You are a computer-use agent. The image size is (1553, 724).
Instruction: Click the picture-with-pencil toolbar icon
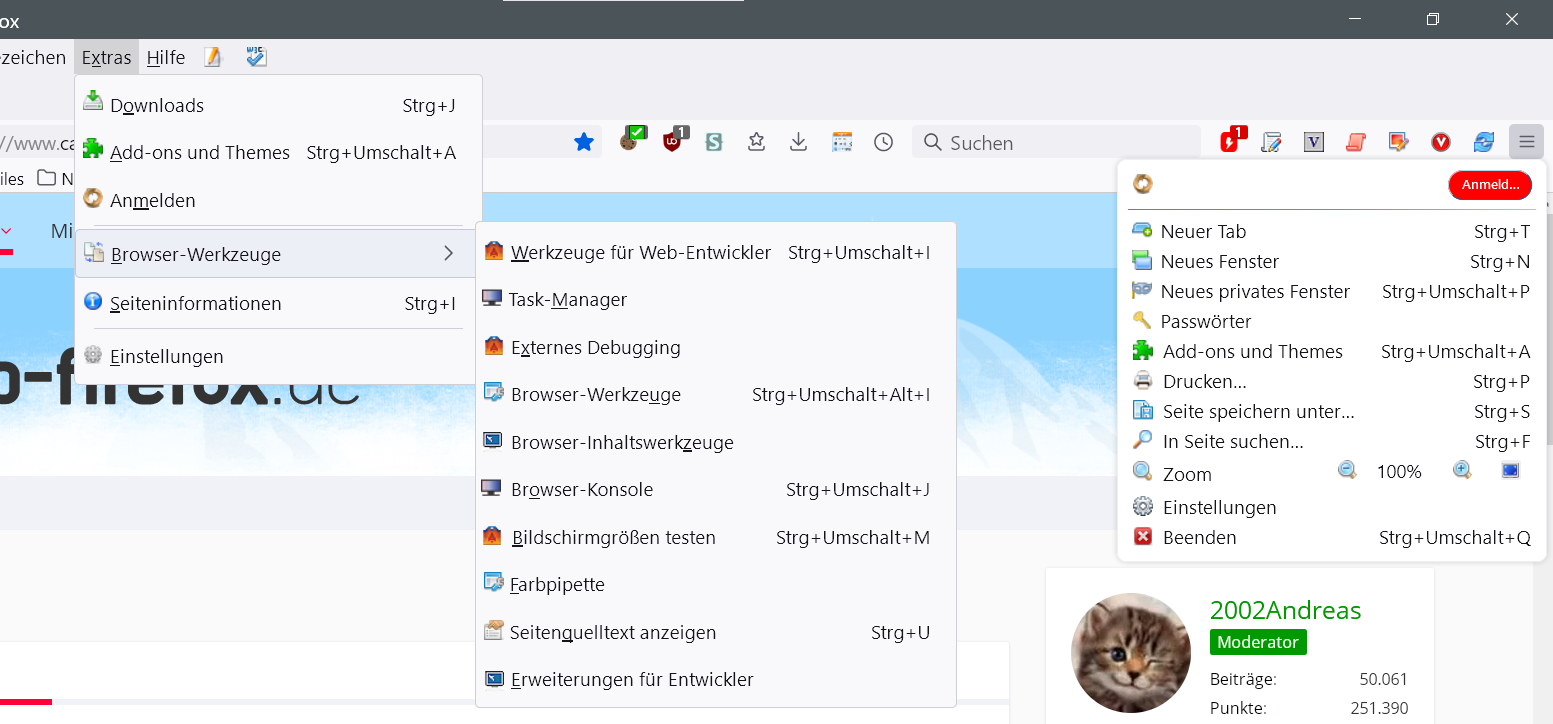[x=1399, y=143]
